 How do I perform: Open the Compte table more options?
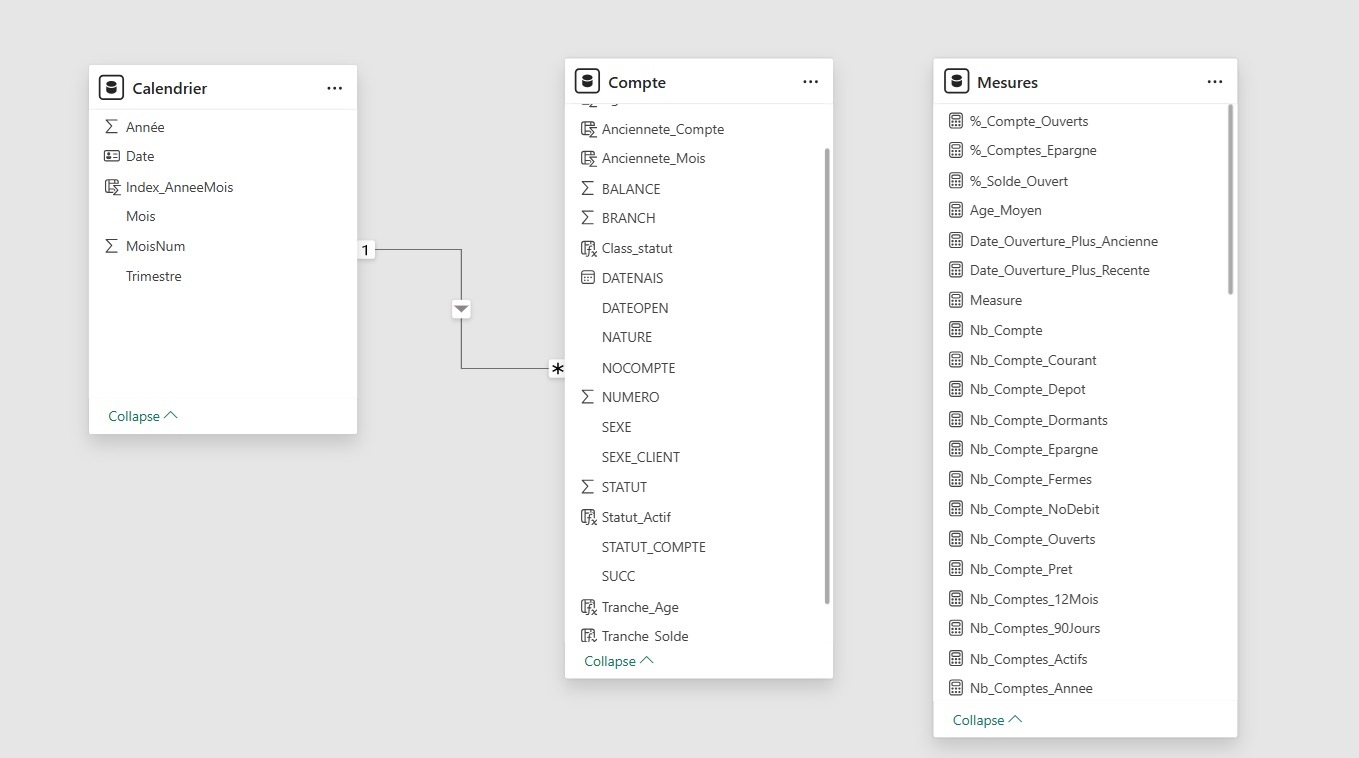pos(810,82)
